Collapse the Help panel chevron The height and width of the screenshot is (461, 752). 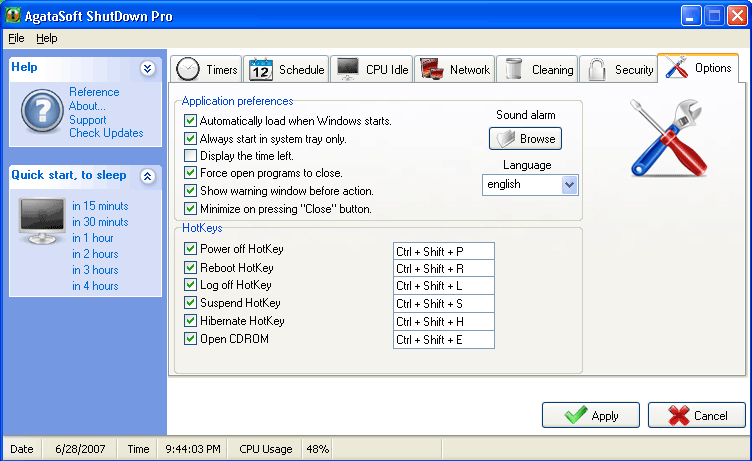coord(148,68)
